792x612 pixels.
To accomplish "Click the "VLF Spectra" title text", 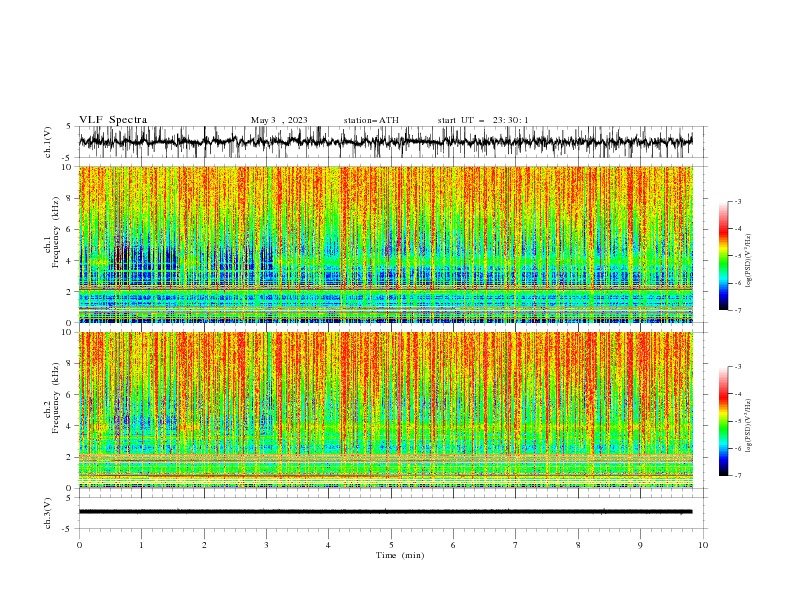I will click(x=113, y=120).
